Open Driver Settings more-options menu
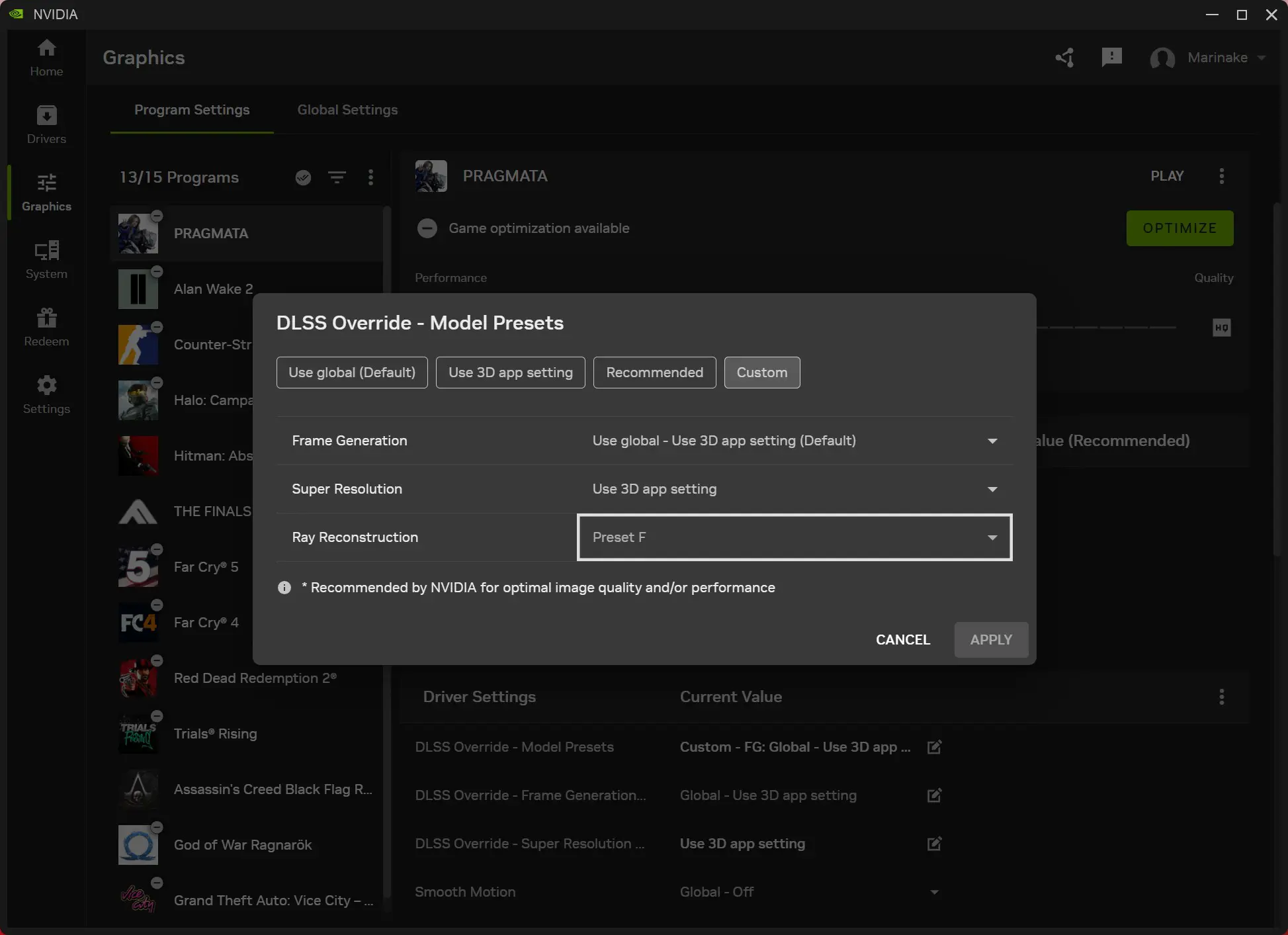The width and height of the screenshot is (1288, 935). pyautogui.click(x=1222, y=697)
